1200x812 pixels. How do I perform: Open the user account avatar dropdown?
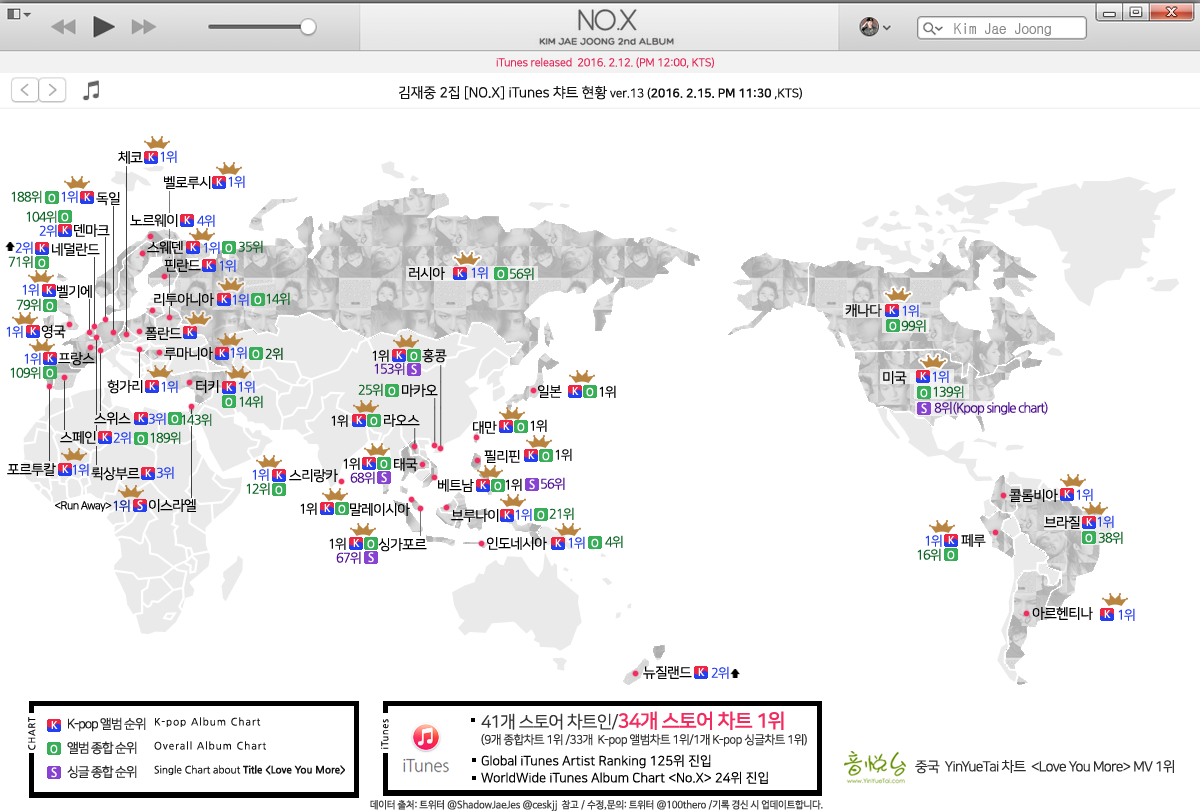[875, 28]
